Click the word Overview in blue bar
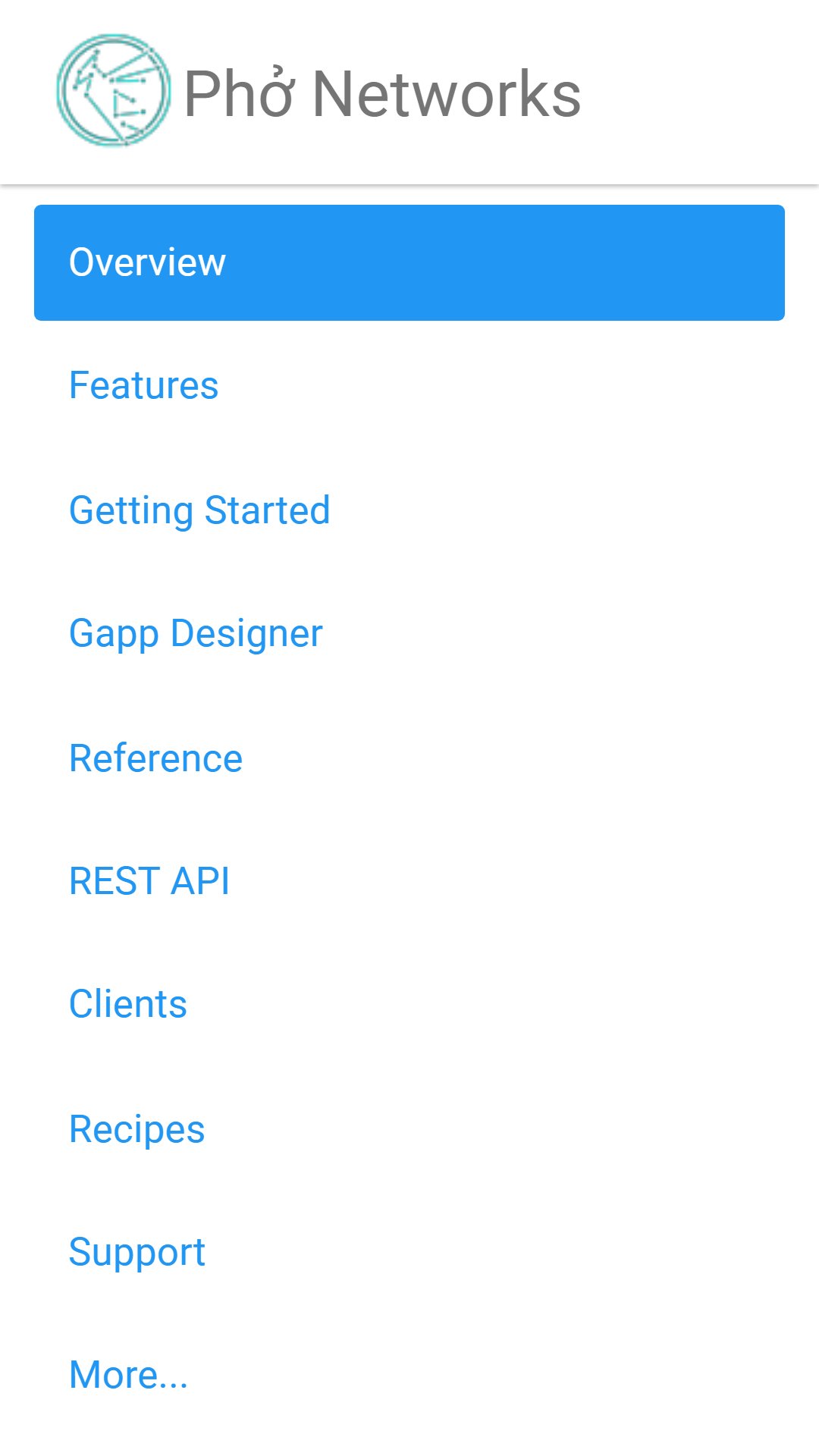Screen dimensions: 819x1456 [147, 262]
